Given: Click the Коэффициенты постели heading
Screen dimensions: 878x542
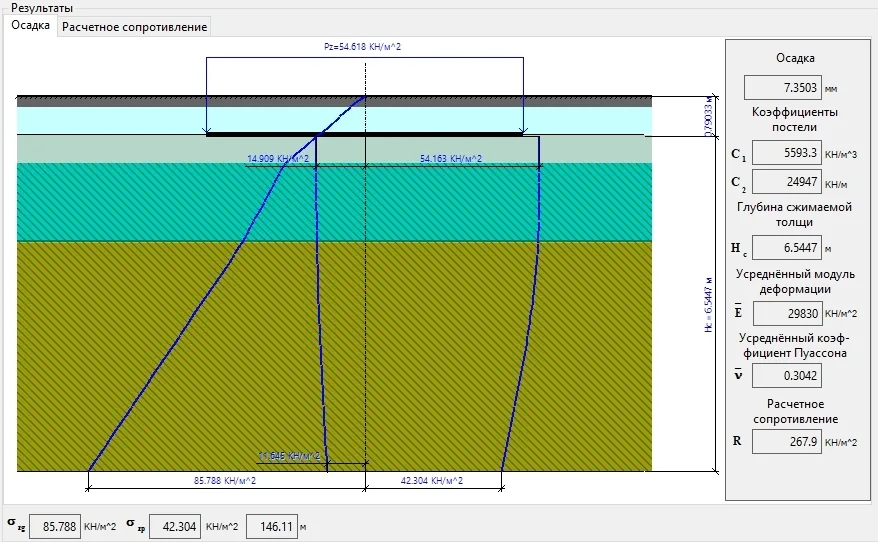Looking at the screenshot, I should 795,119.
